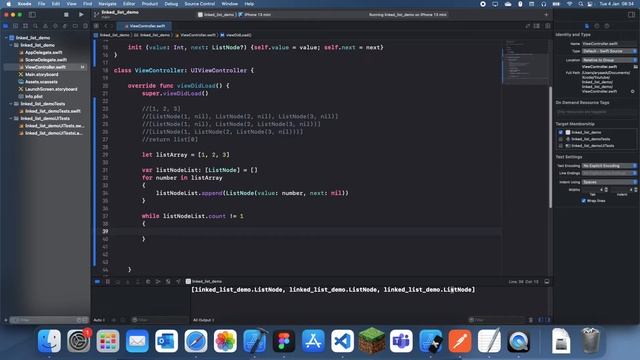Run the project with the Play button
Viewport: 640px width, 360px height.
(81, 14)
